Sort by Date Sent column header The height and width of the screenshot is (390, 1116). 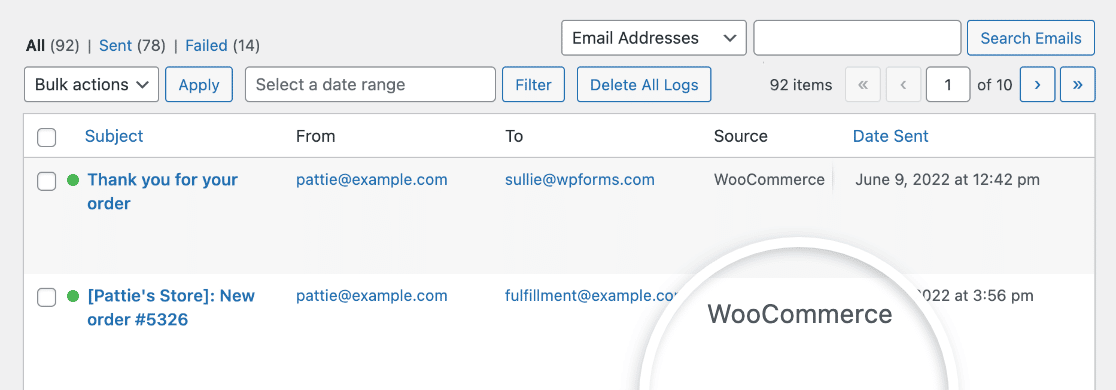890,136
